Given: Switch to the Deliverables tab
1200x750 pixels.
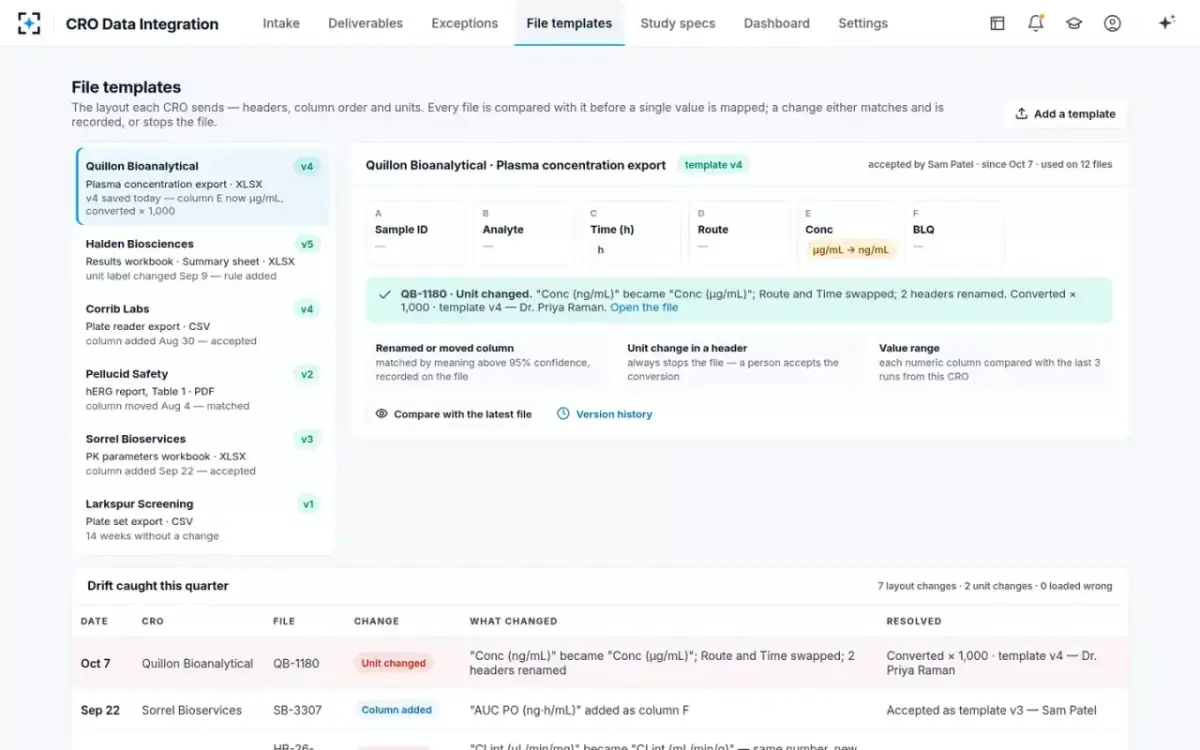Looking at the screenshot, I should point(366,23).
